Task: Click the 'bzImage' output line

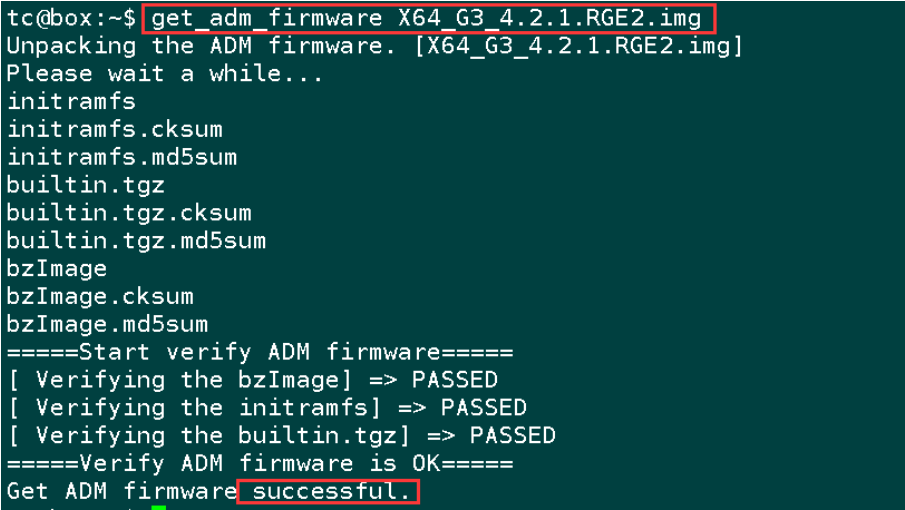Action: click(x=57, y=269)
